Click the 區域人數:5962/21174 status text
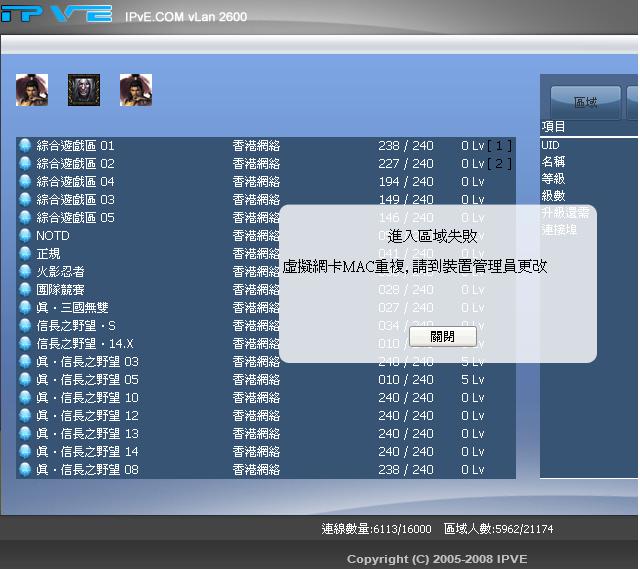This screenshot has width=640, height=569. click(498, 529)
